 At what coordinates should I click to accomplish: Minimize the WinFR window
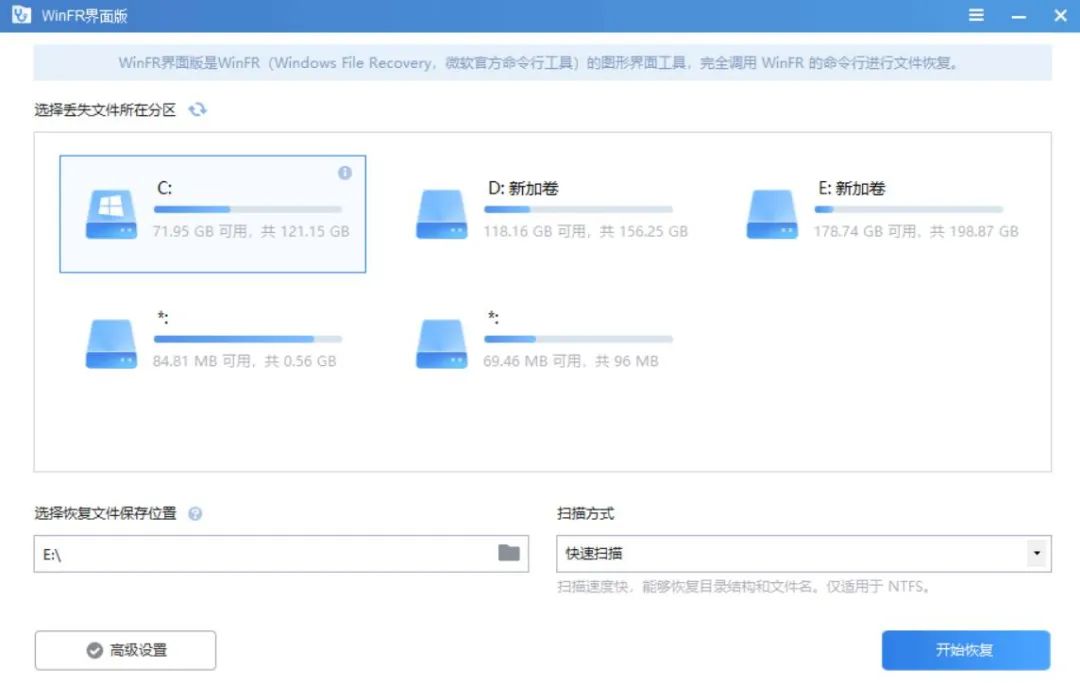click(1019, 15)
